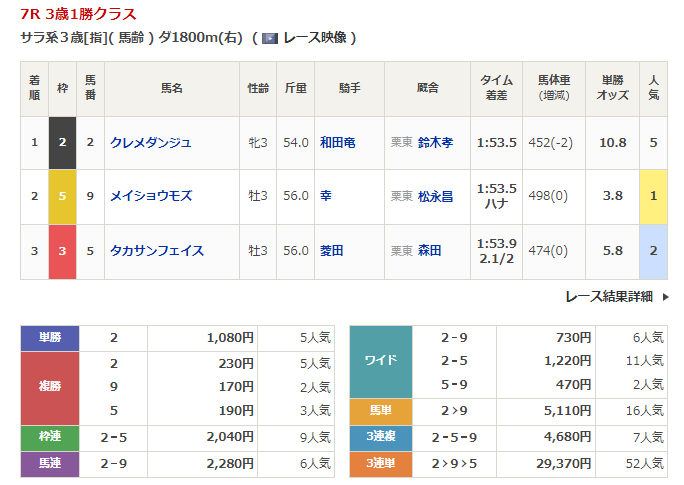Open the レース結果詳細 arrow link
The height and width of the screenshot is (485, 684).
pyautogui.click(x=614, y=296)
